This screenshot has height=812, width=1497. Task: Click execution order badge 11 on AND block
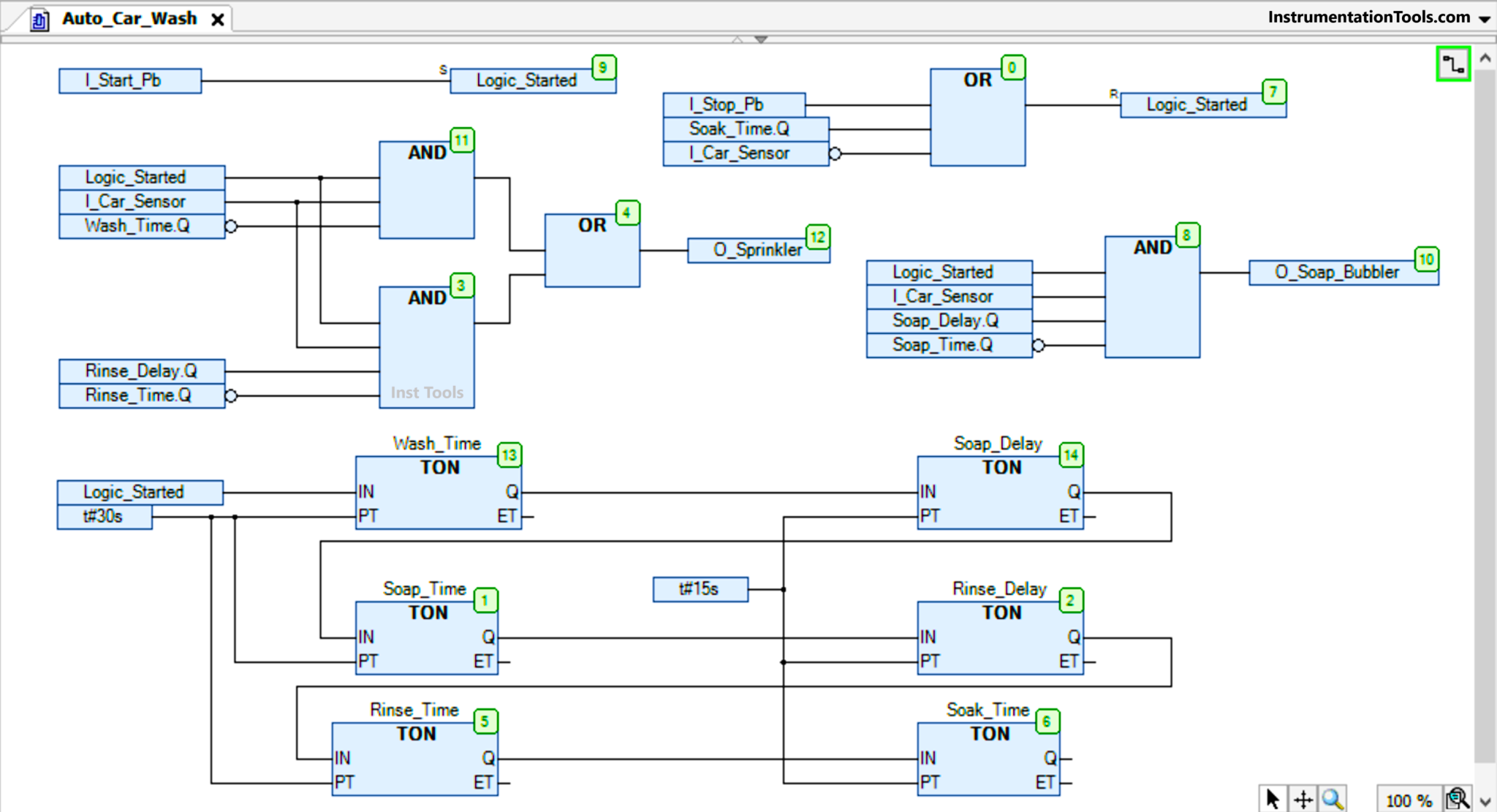(x=462, y=140)
